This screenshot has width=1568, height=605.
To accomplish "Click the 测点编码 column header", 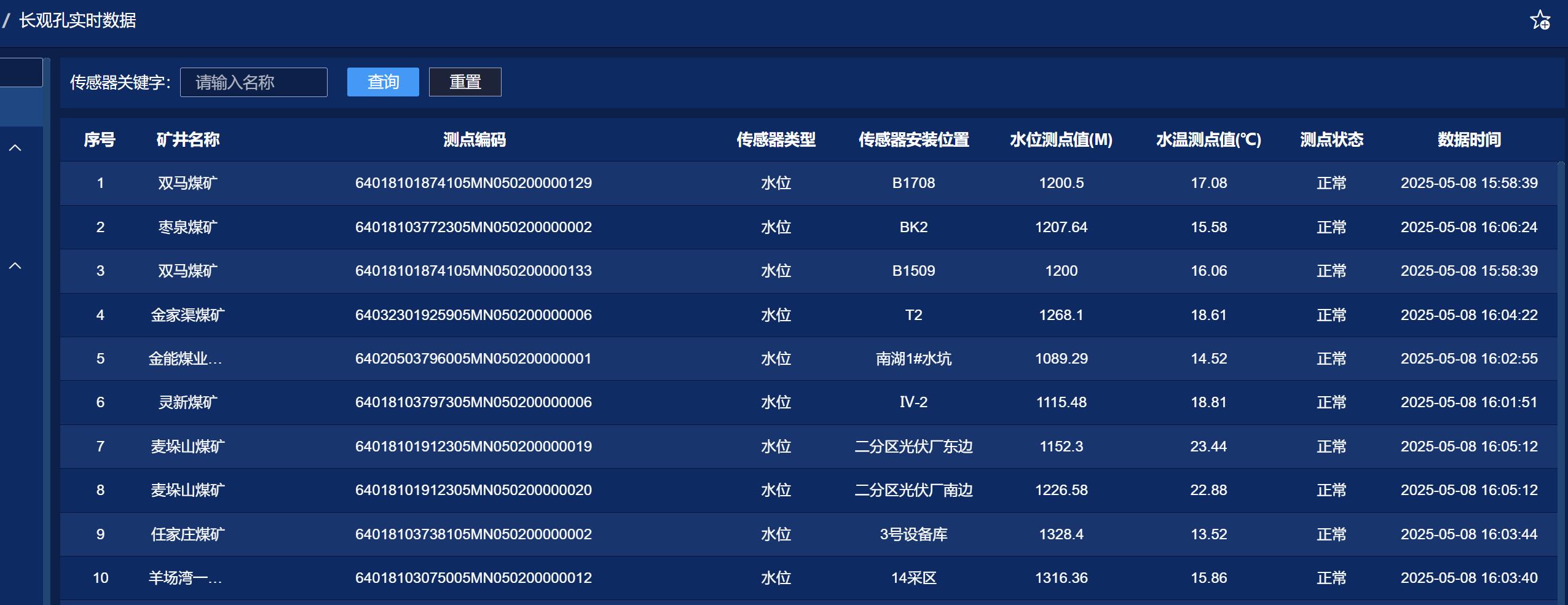I will point(474,140).
